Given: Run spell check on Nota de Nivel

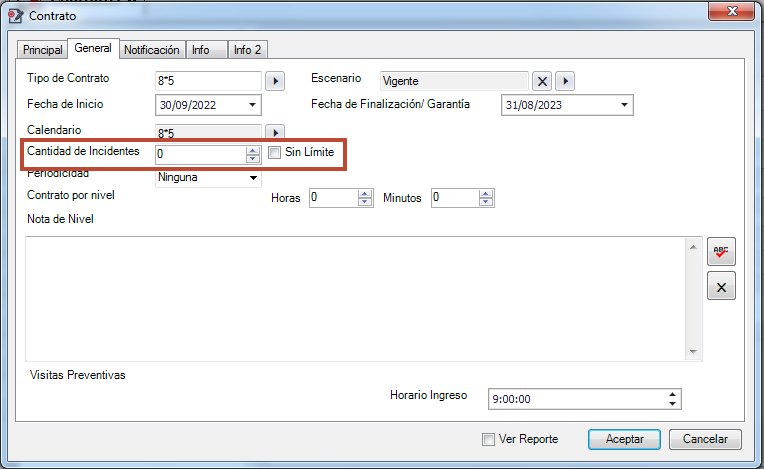Looking at the screenshot, I should (x=721, y=251).
